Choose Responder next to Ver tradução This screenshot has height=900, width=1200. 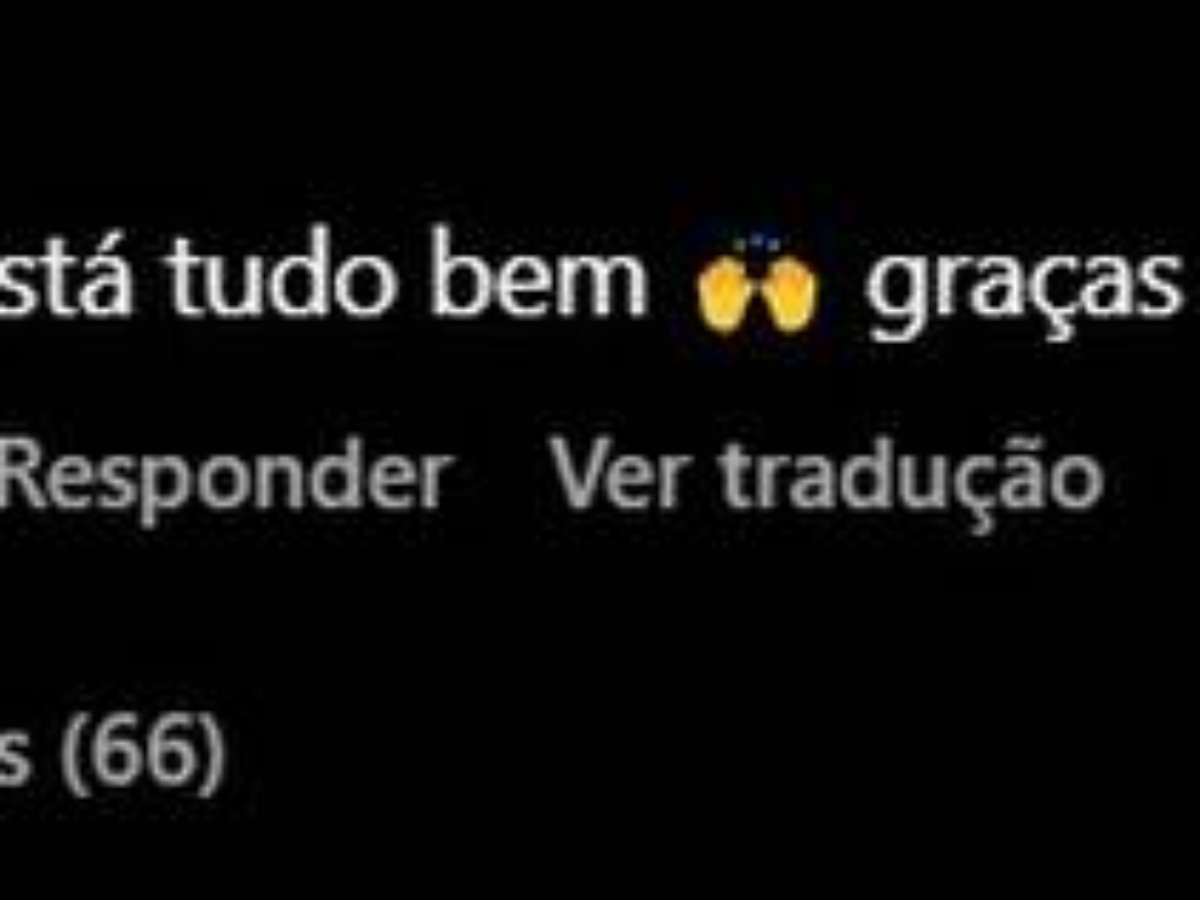(x=224, y=480)
